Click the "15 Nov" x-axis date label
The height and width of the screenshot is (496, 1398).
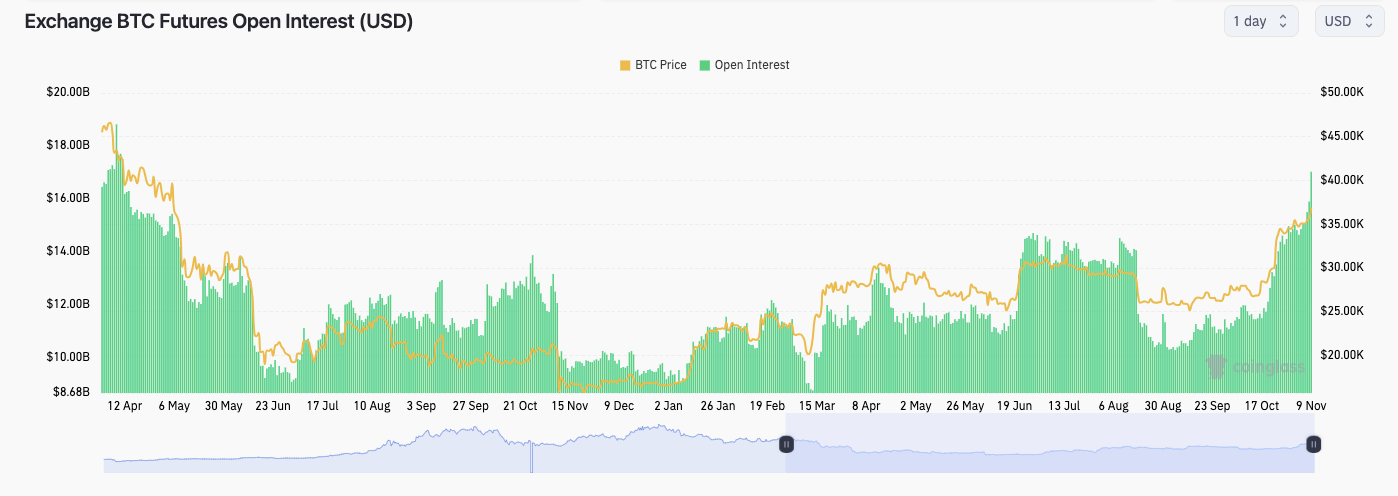click(570, 406)
